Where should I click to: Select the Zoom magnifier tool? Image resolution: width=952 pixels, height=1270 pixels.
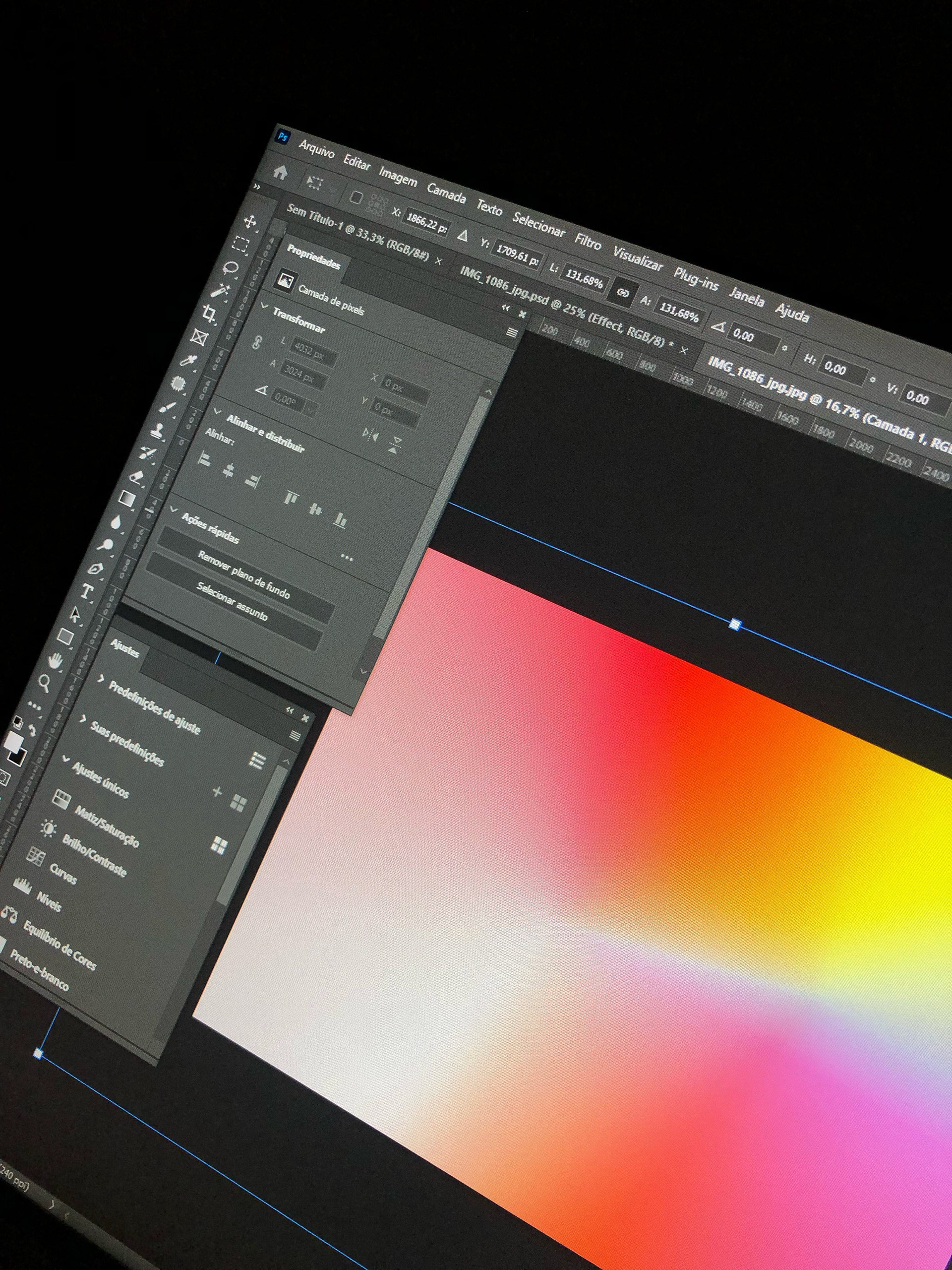pos(44,683)
